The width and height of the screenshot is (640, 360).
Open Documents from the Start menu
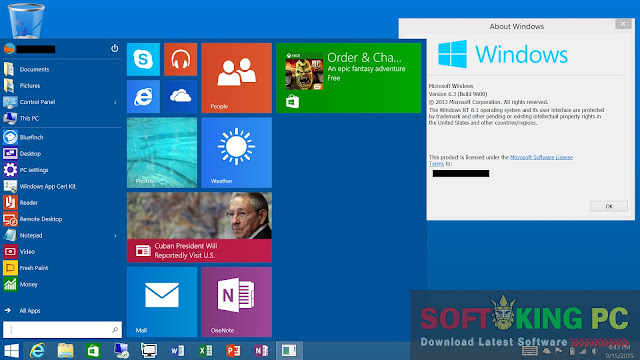click(62, 69)
